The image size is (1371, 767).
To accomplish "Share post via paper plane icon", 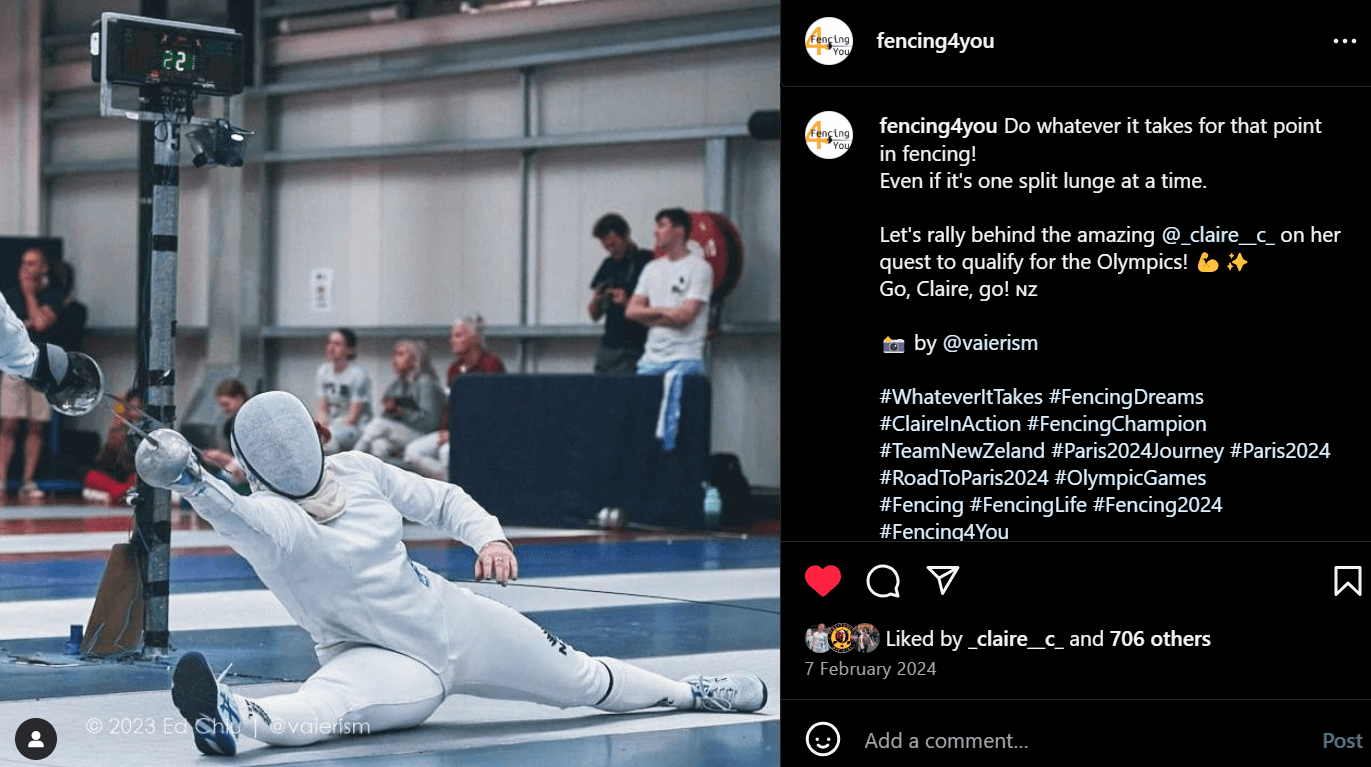I will coord(943,580).
